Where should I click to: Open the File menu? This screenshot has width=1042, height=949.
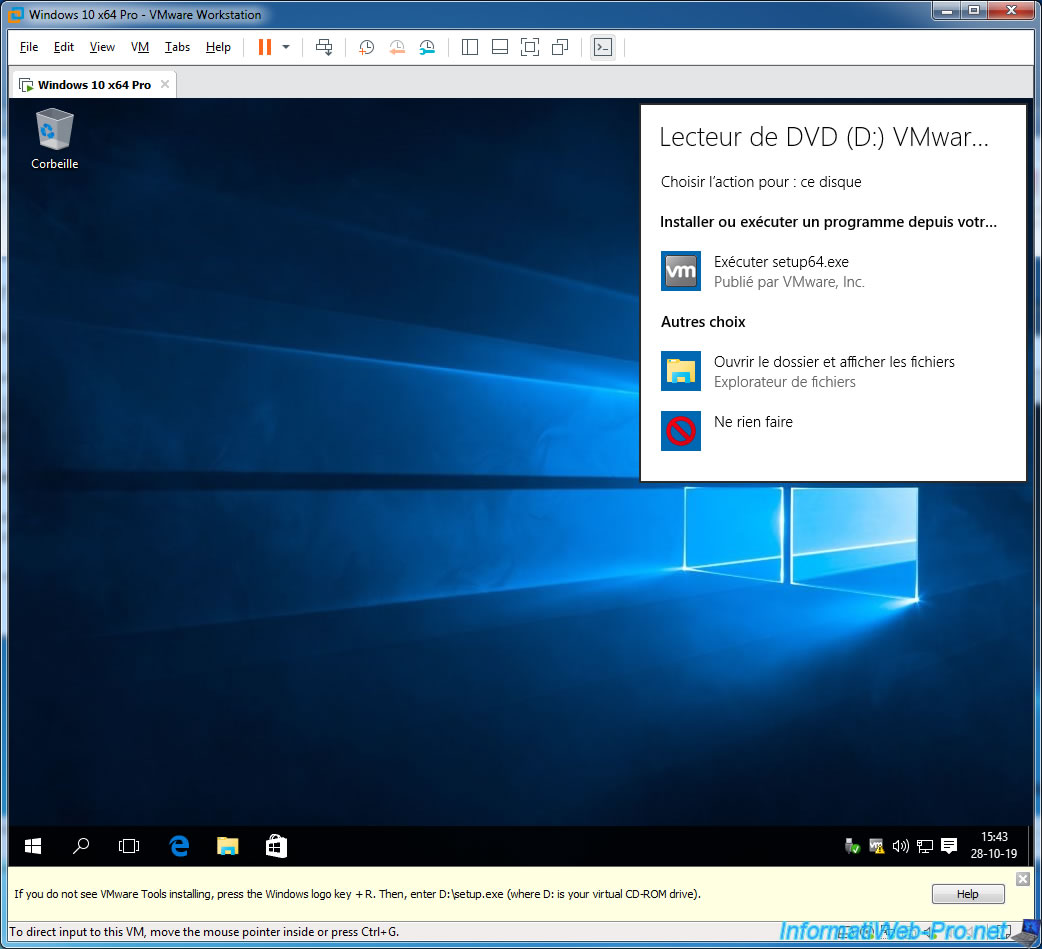pyautogui.click(x=29, y=47)
